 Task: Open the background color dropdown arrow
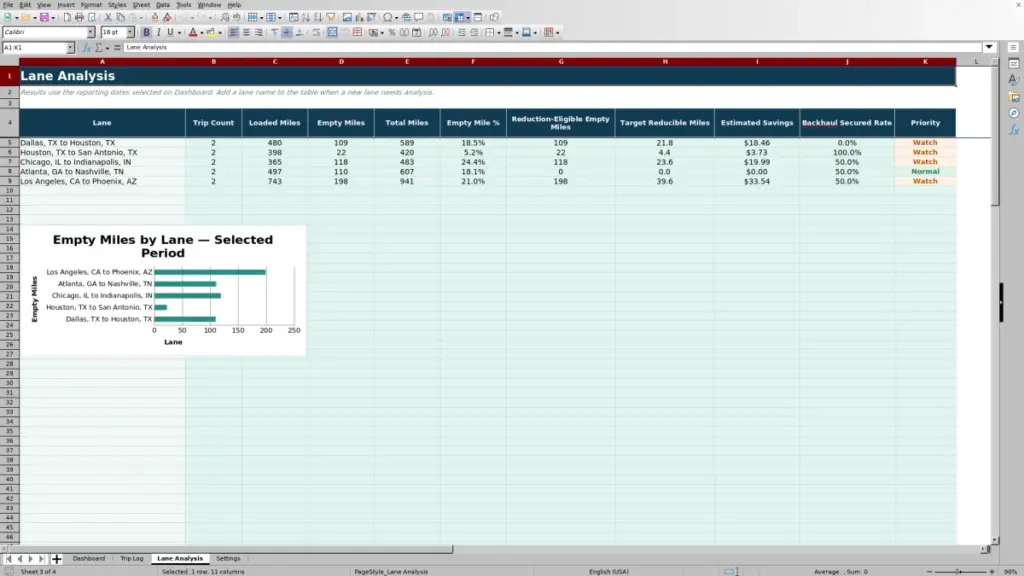(x=220, y=33)
